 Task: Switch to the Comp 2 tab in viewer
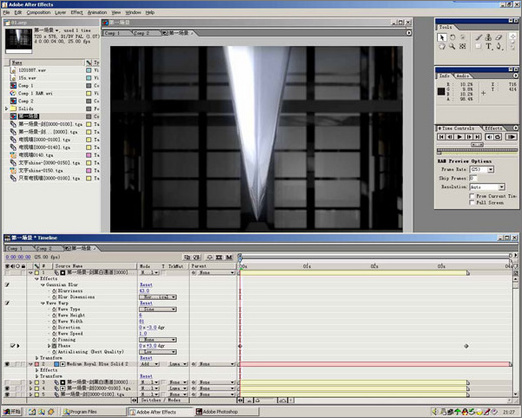pyautogui.click(x=141, y=33)
